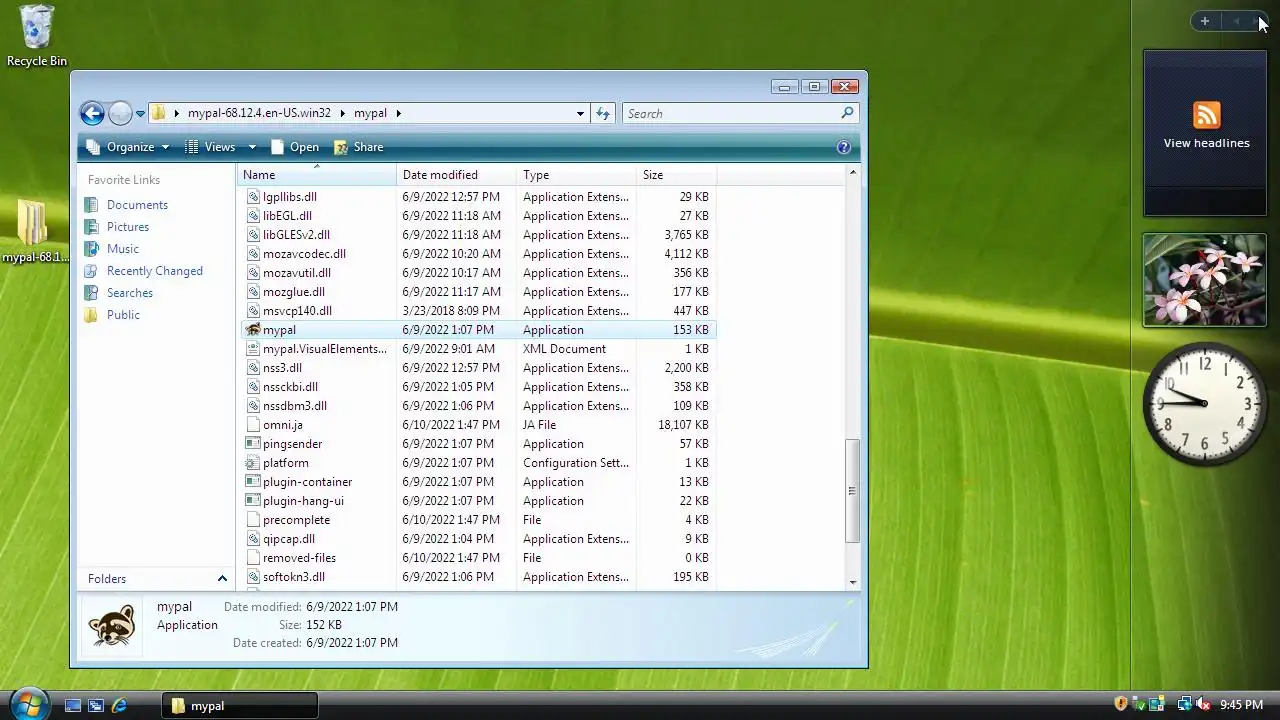
Task: Select the precomplete file row
Action: (479, 520)
